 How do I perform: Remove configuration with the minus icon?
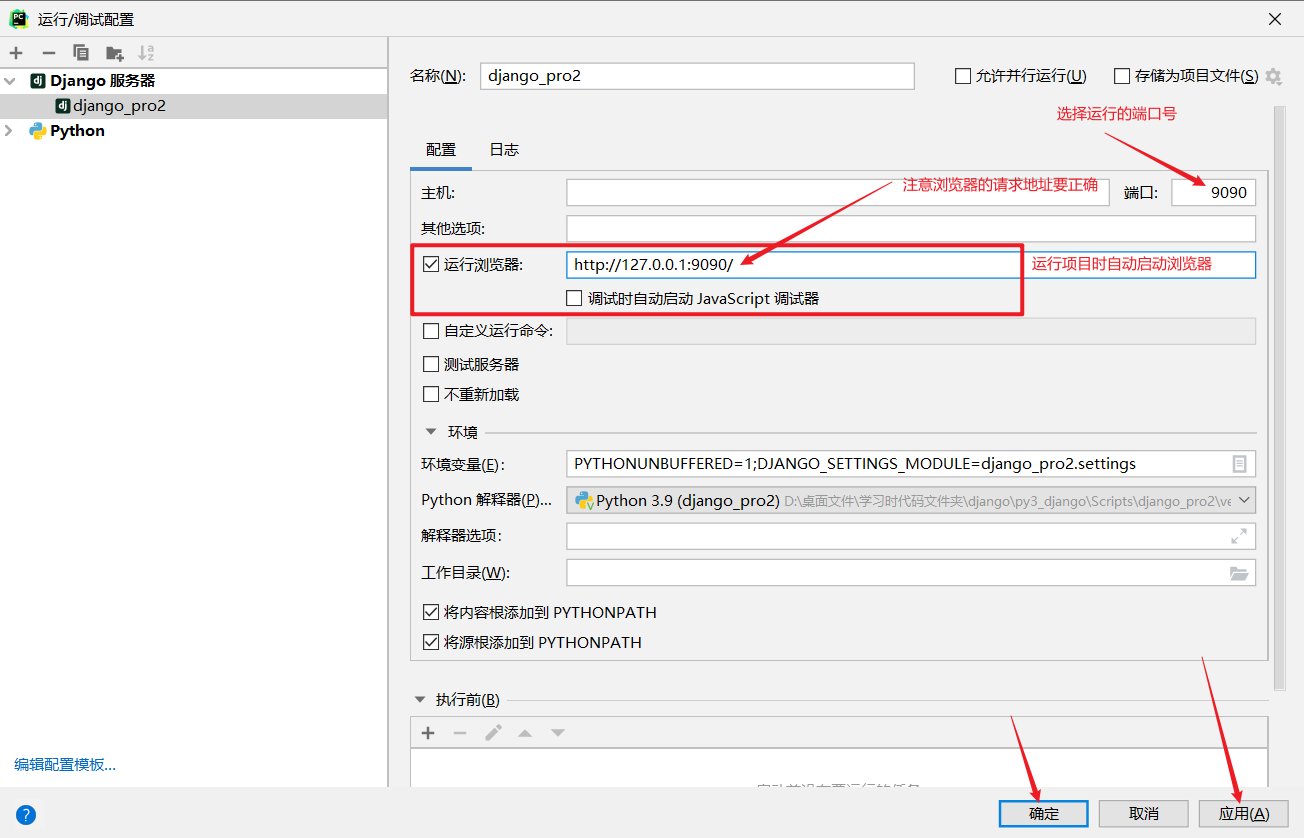48,53
